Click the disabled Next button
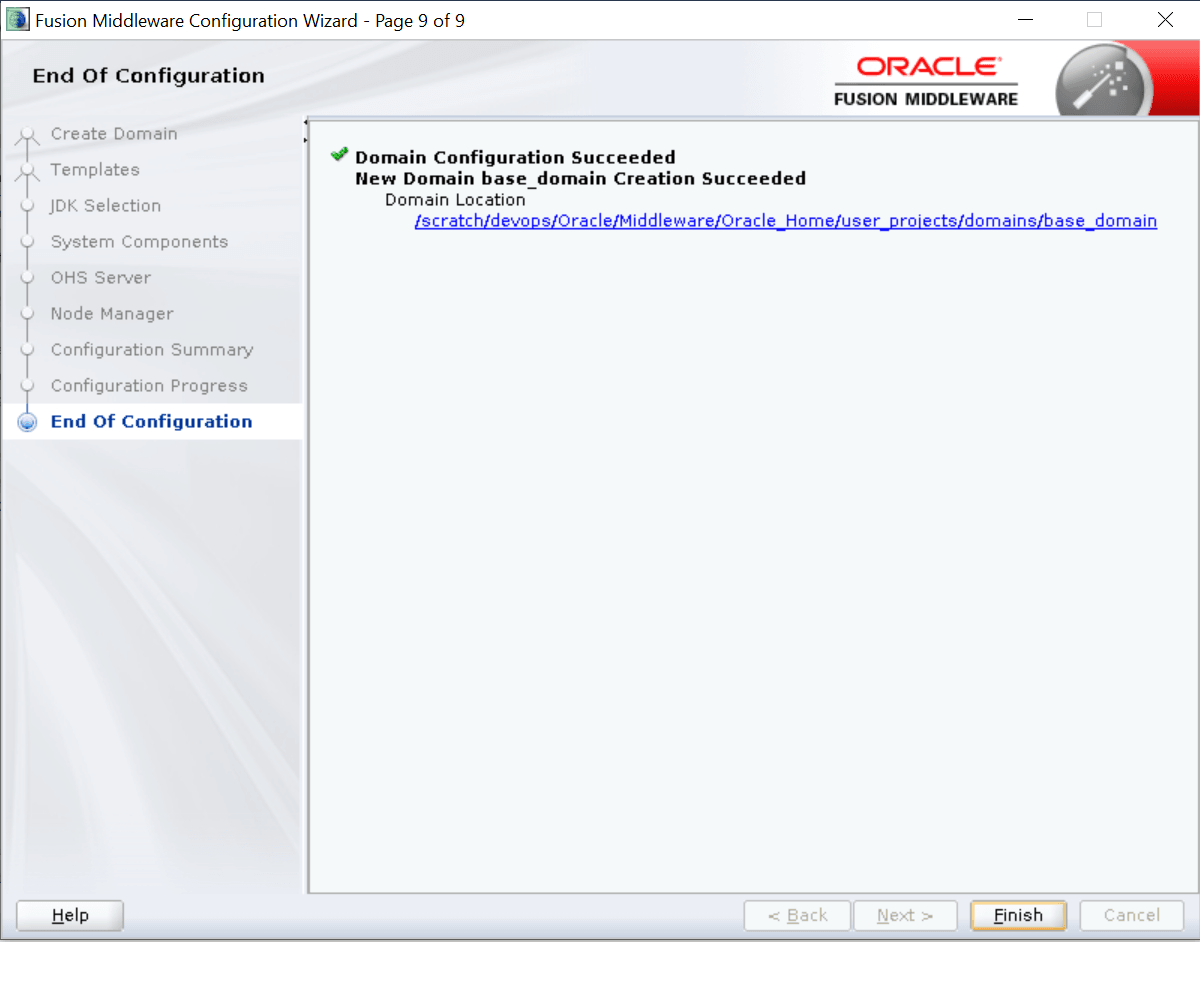Viewport: 1202px width, 982px height. 905,915
